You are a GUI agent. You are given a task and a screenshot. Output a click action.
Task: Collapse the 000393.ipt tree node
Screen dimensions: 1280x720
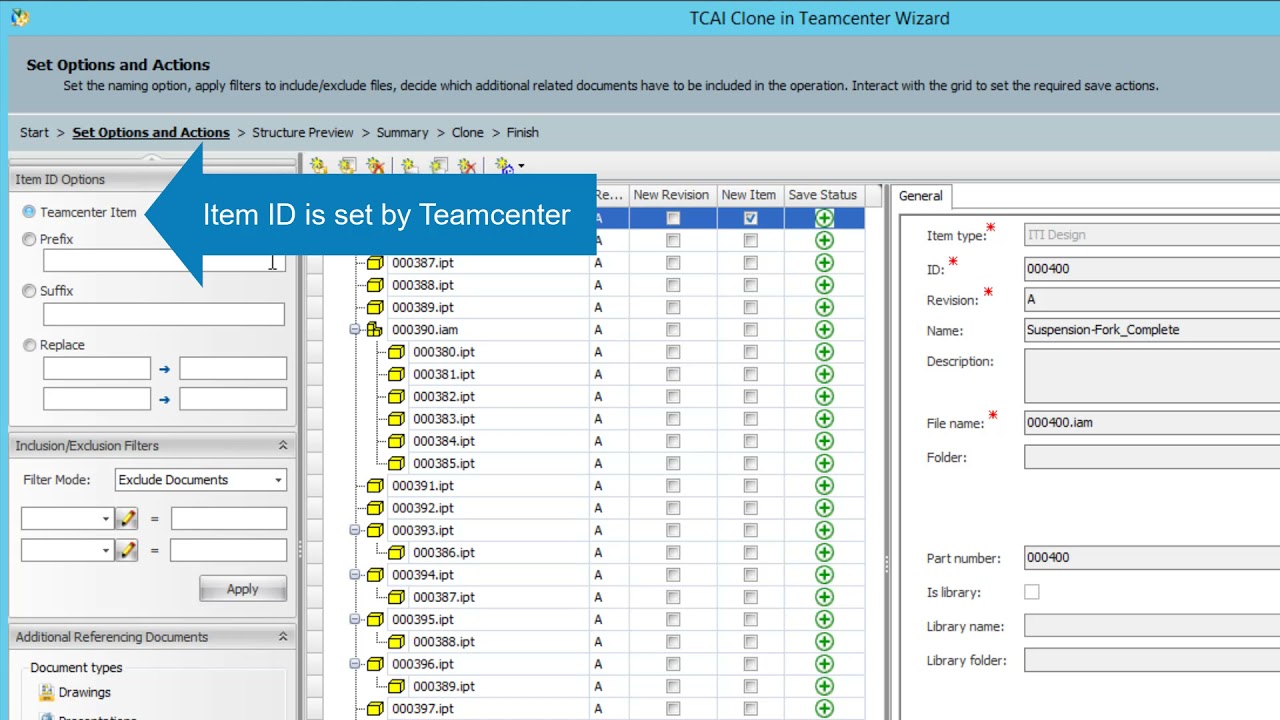pyautogui.click(x=355, y=530)
